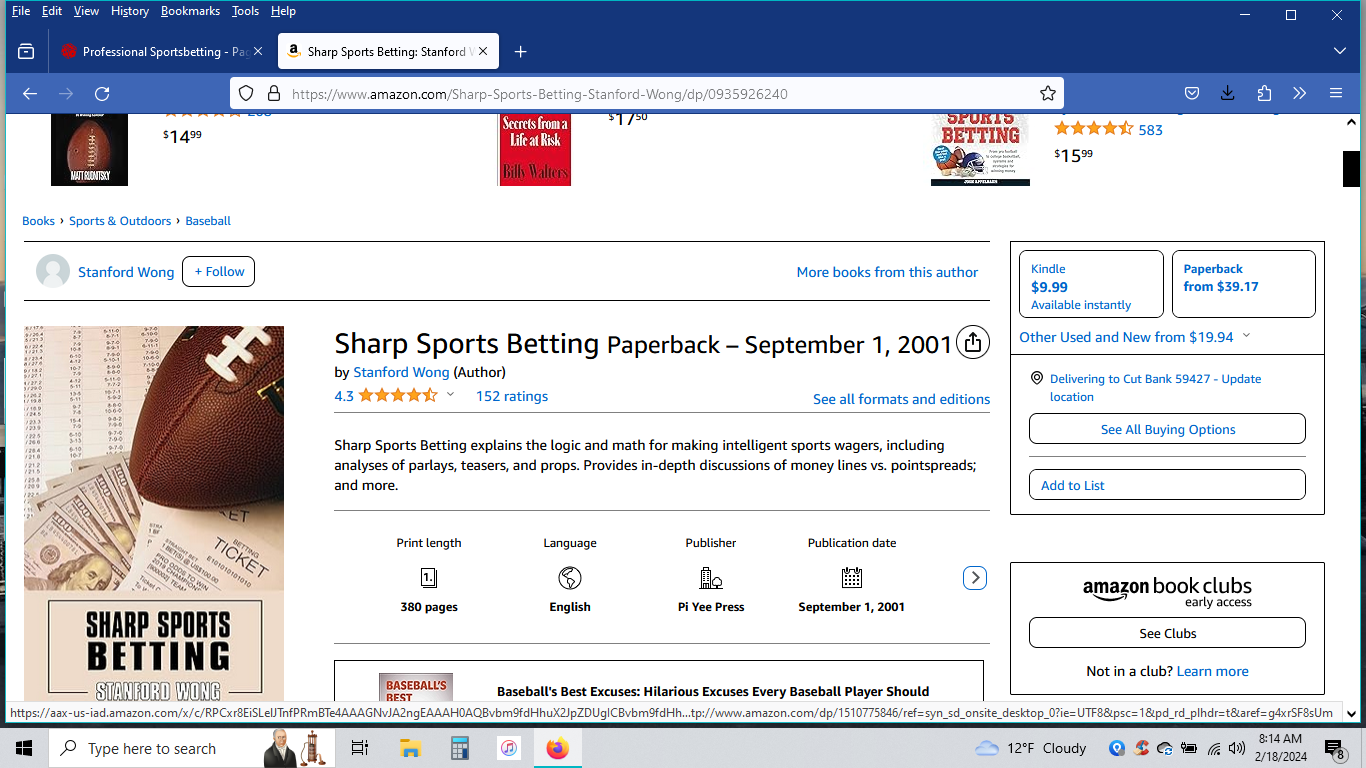The height and width of the screenshot is (768, 1366).
Task: Click the share icon beside book title
Action: tap(972, 343)
